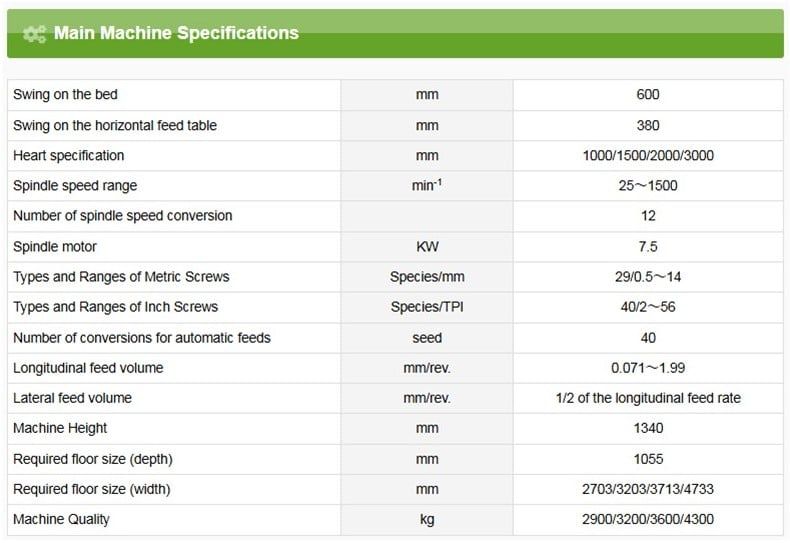Click 1/2 of the longitudinal feed rate
790x543 pixels.
(x=647, y=398)
